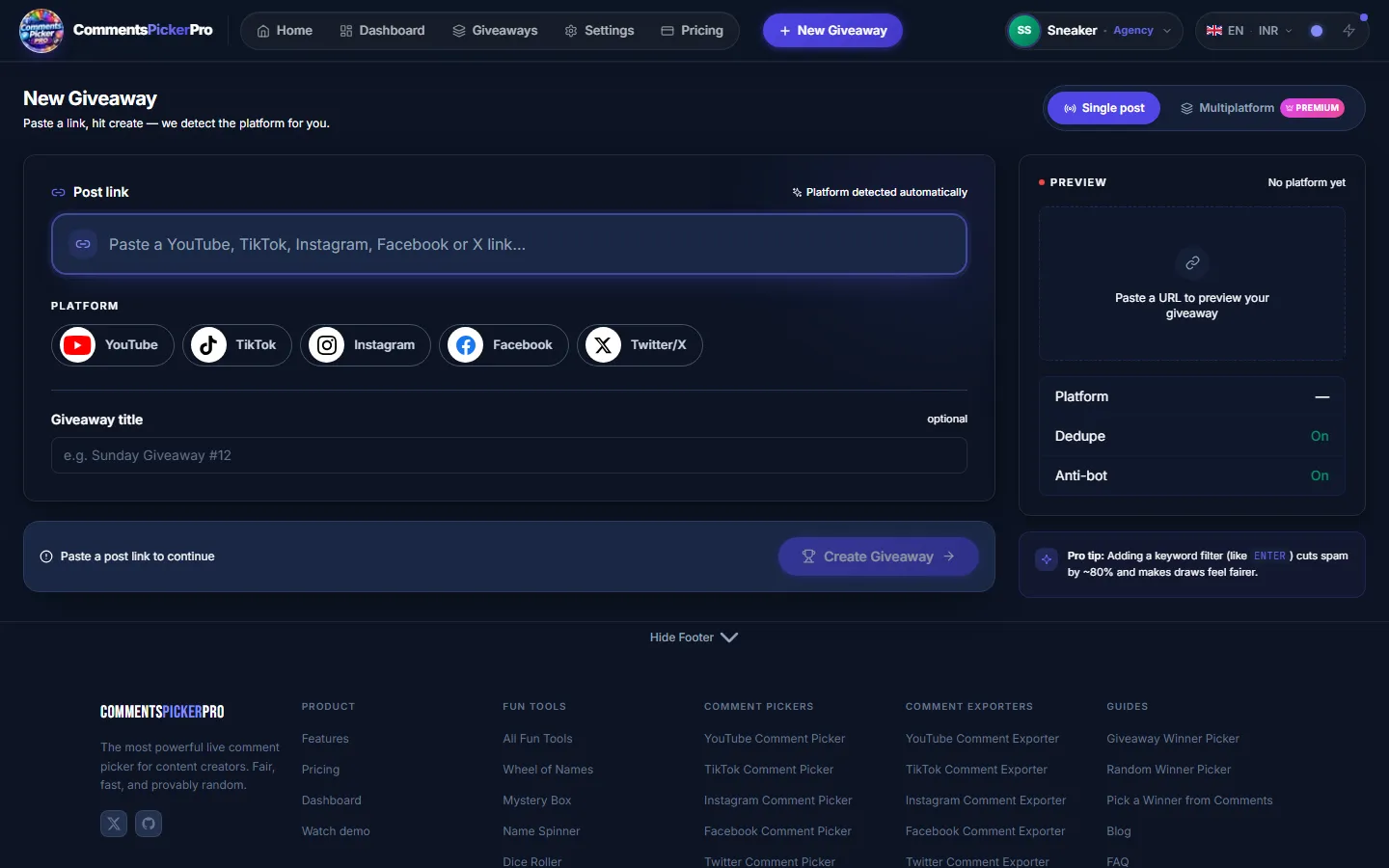
Task: Click the link icon inside the post link field
Action: click(x=83, y=244)
